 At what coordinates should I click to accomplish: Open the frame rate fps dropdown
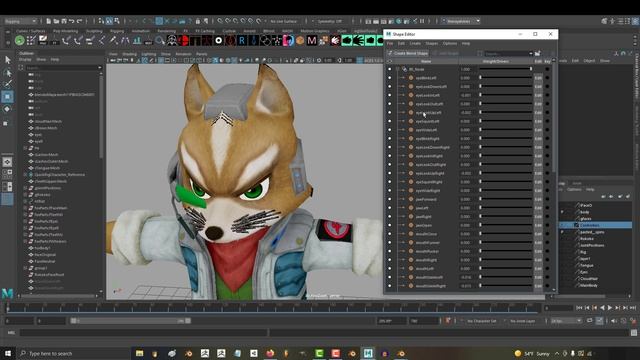(x=566, y=321)
